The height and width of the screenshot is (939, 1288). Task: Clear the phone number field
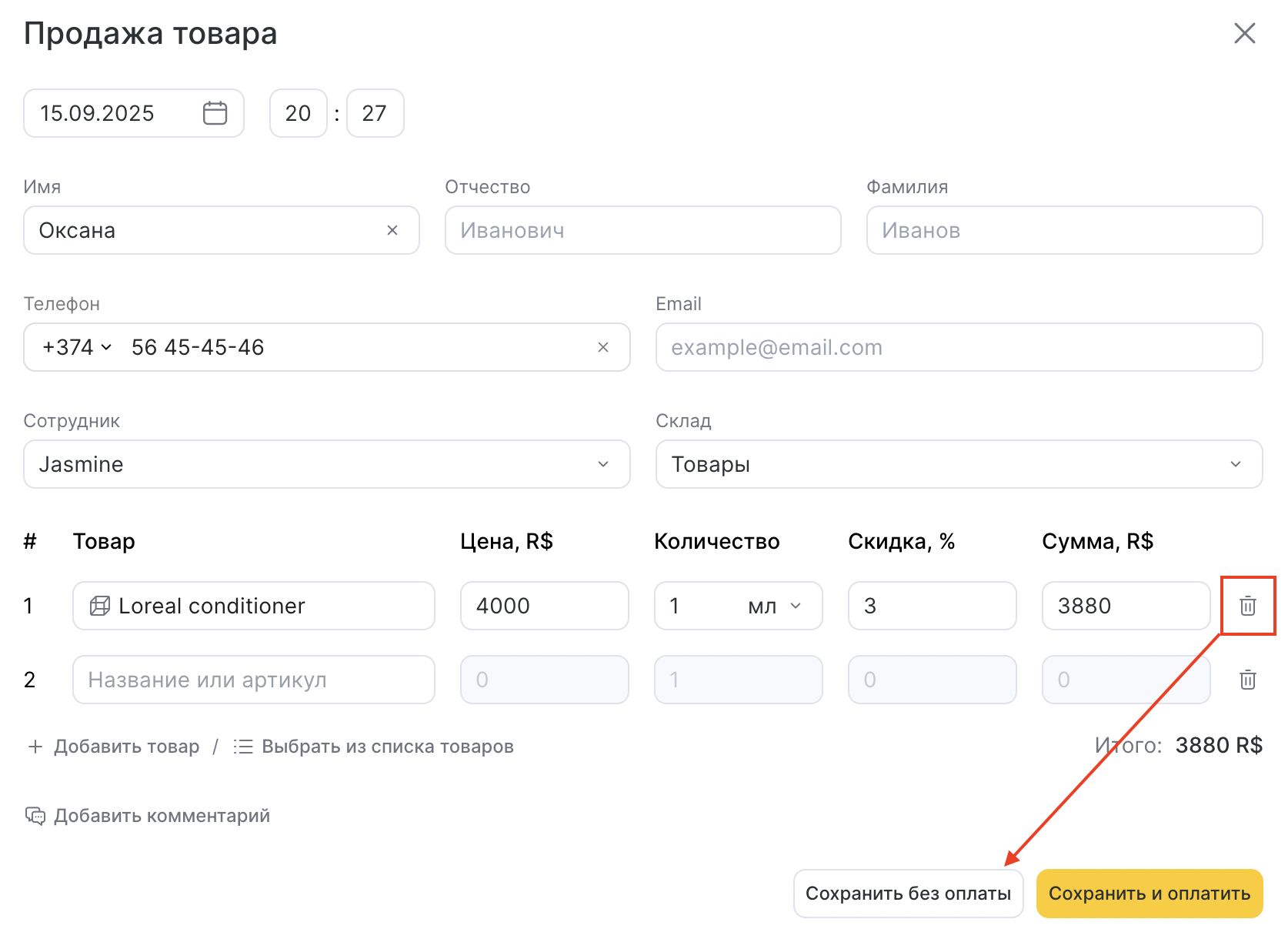pyautogui.click(x=603, y=347)
